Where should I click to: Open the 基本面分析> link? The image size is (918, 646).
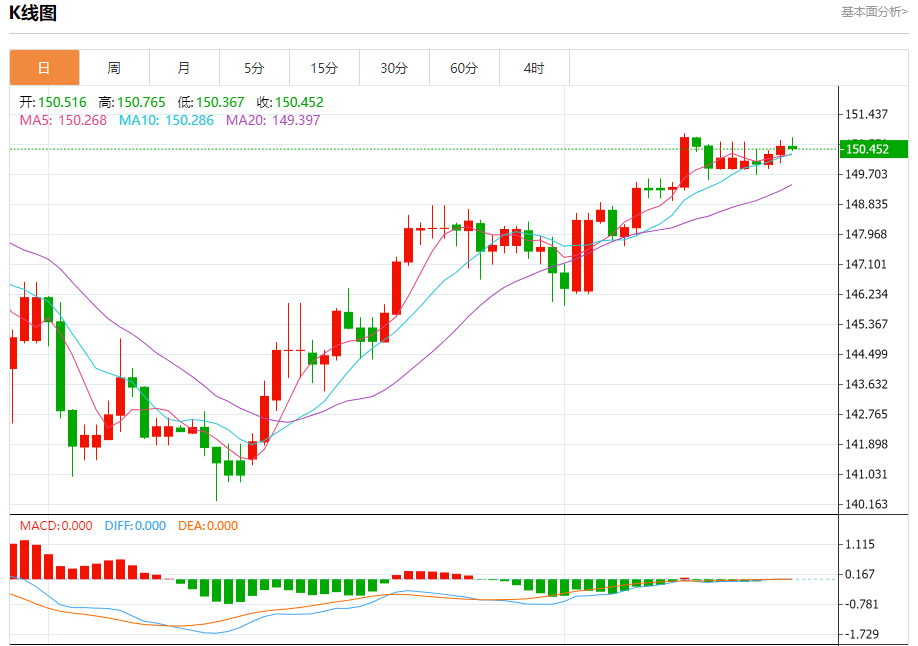pyautogui.click(x=874, y=12)
